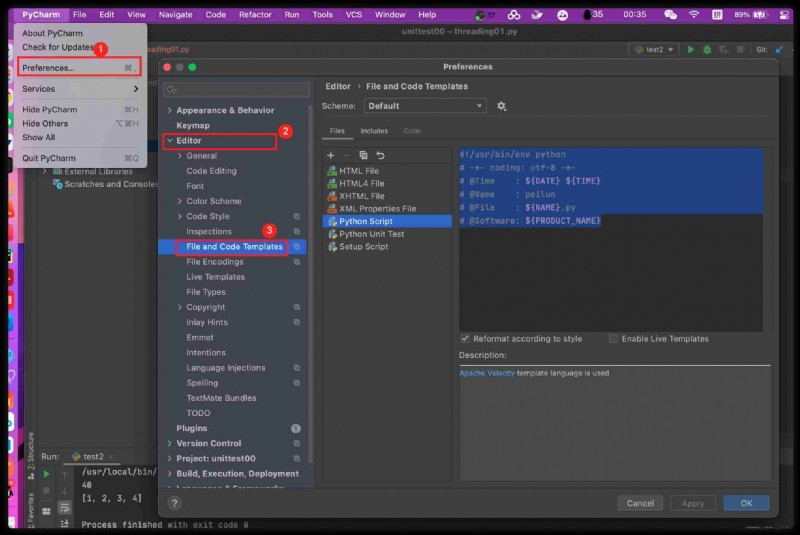The height and width of the screenshot is (535, 800).
Task: Open the Services submenu
Action: (80, 89)
